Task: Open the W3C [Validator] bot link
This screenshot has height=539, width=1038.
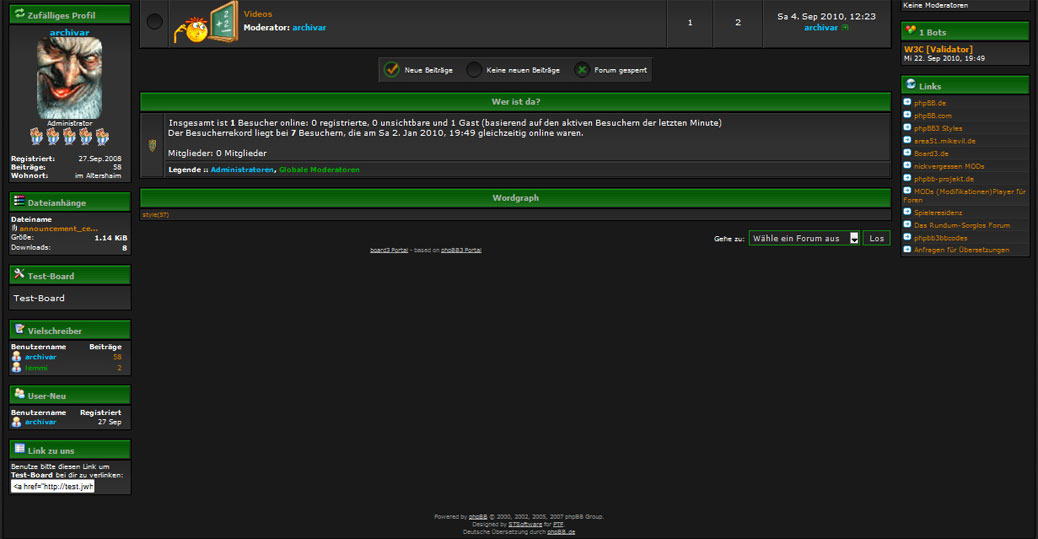Action: [938, 49]
